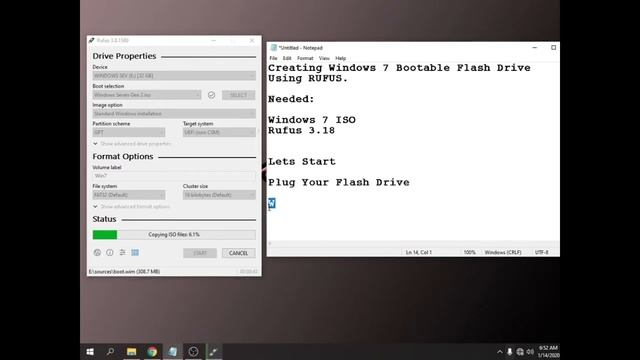Open Rufus language selection globe icon
Image resolution: width=640 pixels, height=360 pixels.
[x=97, y=253]
